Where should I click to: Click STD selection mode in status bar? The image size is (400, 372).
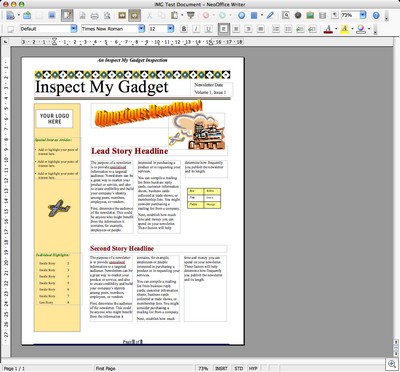coord(239,368)
